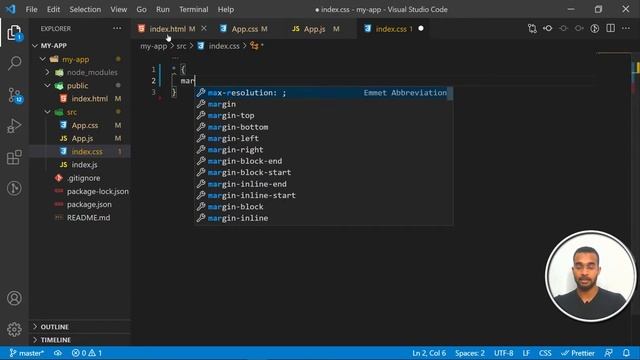Open Run and Debug view
The width and height of the screenshot is (640, 360).
(x=14, y=126)
